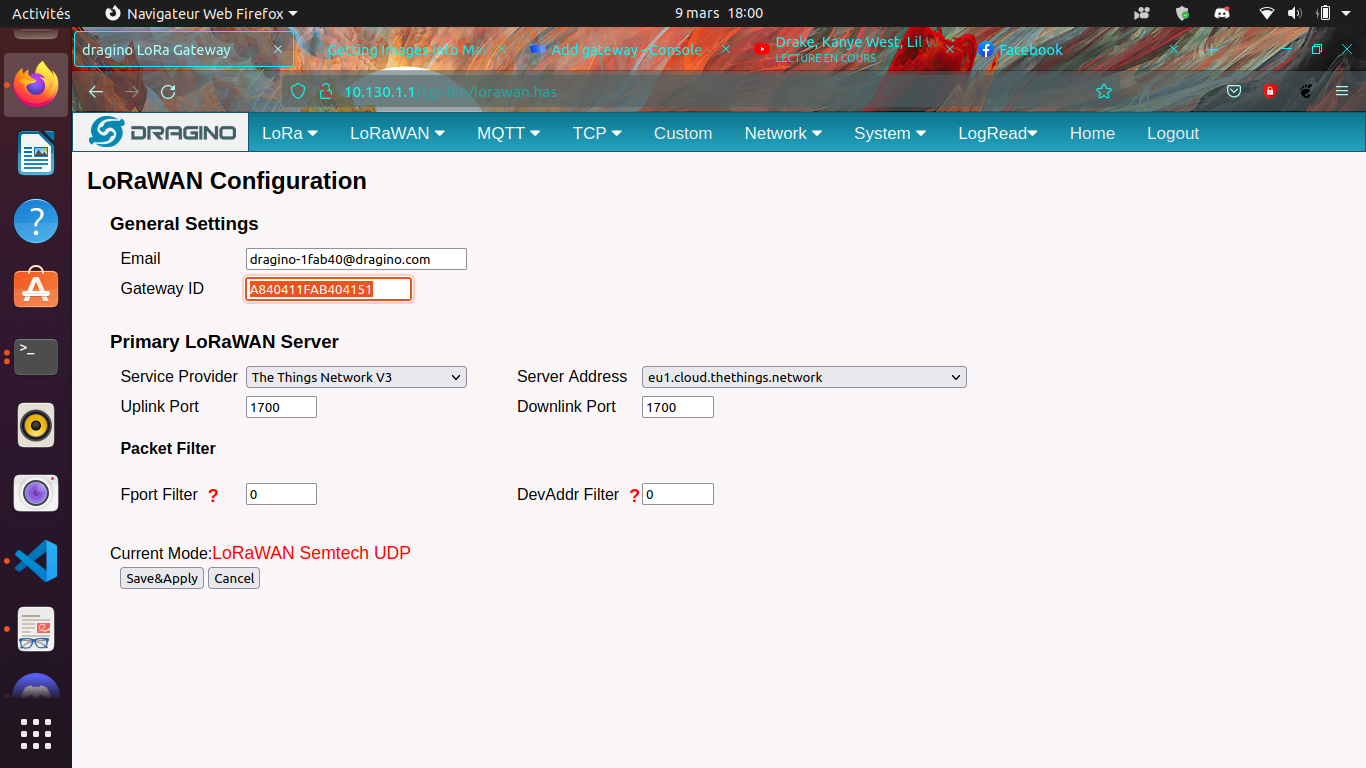This screenshot has width=1366, height=768.
Task: Expand the LogRead menu
Action: click(998, 133)
